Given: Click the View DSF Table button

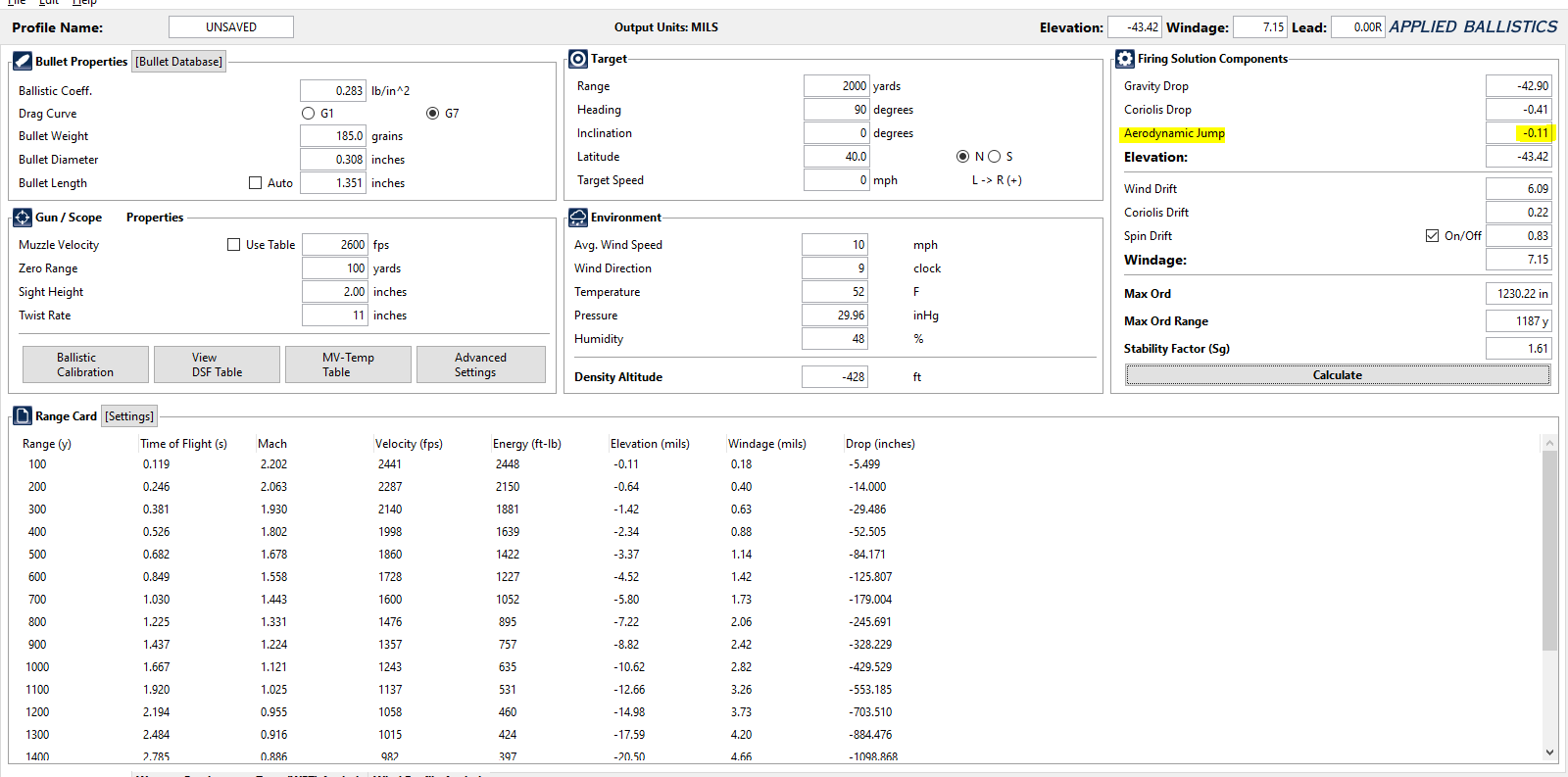Looking at the screenshot, I should (x=217, y=364).
